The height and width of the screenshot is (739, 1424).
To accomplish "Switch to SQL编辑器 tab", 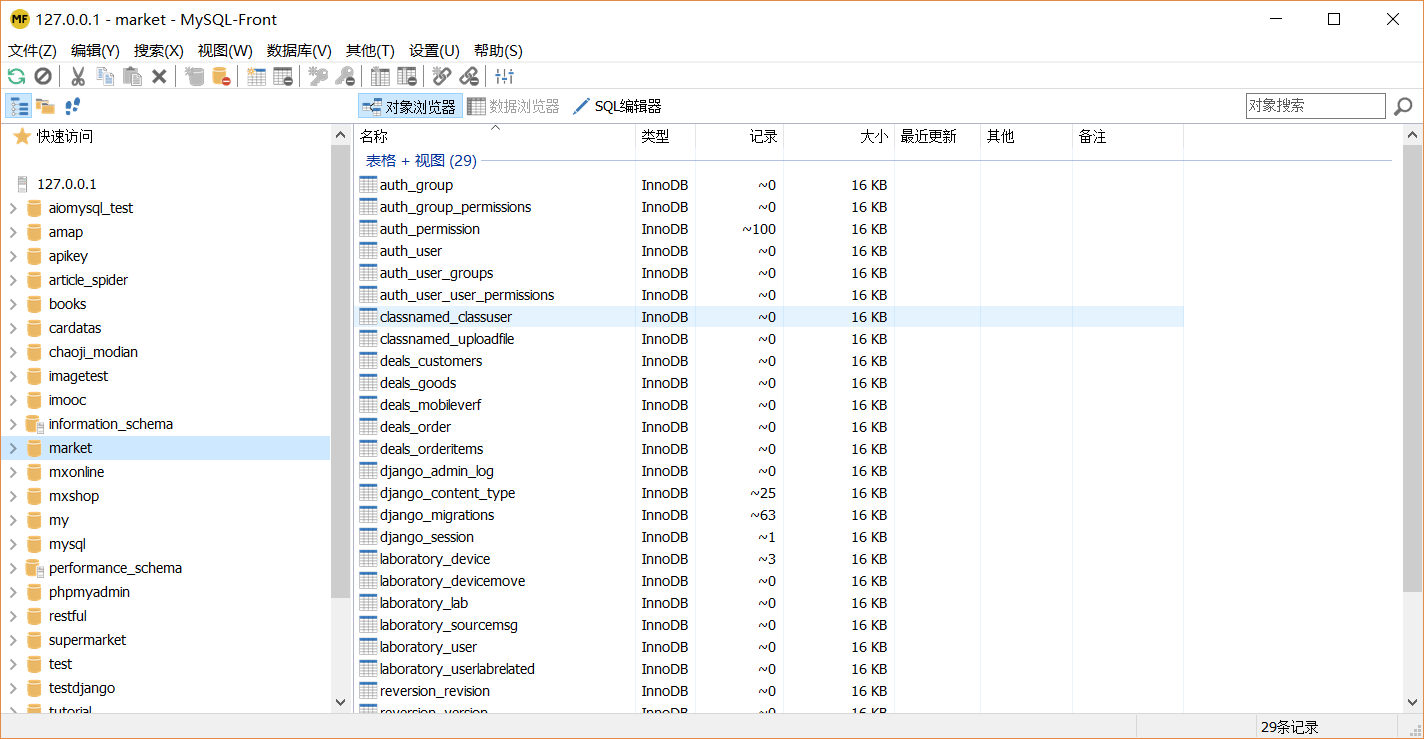I will pos(617,106).
